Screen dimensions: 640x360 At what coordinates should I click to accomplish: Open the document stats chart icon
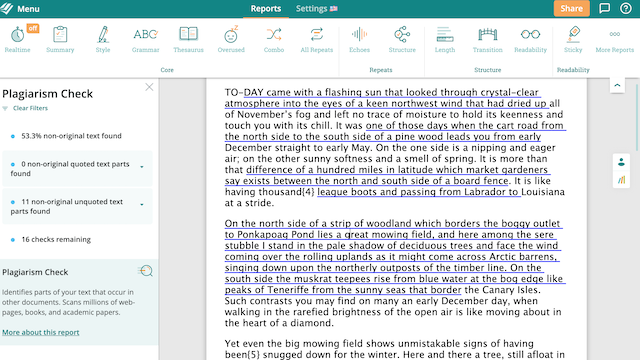pyautogui.click(x=621, y=180)
